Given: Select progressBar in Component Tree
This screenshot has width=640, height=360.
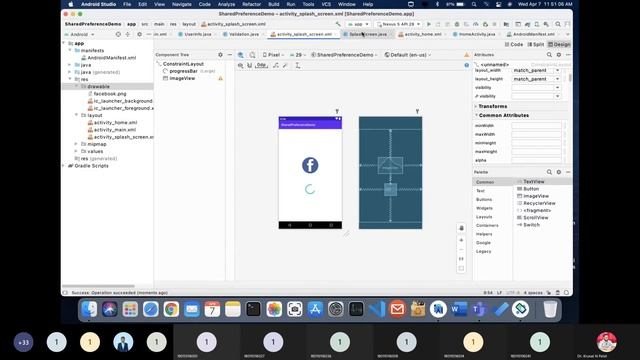Looking at the screenshot, I should tap(183, 71).
